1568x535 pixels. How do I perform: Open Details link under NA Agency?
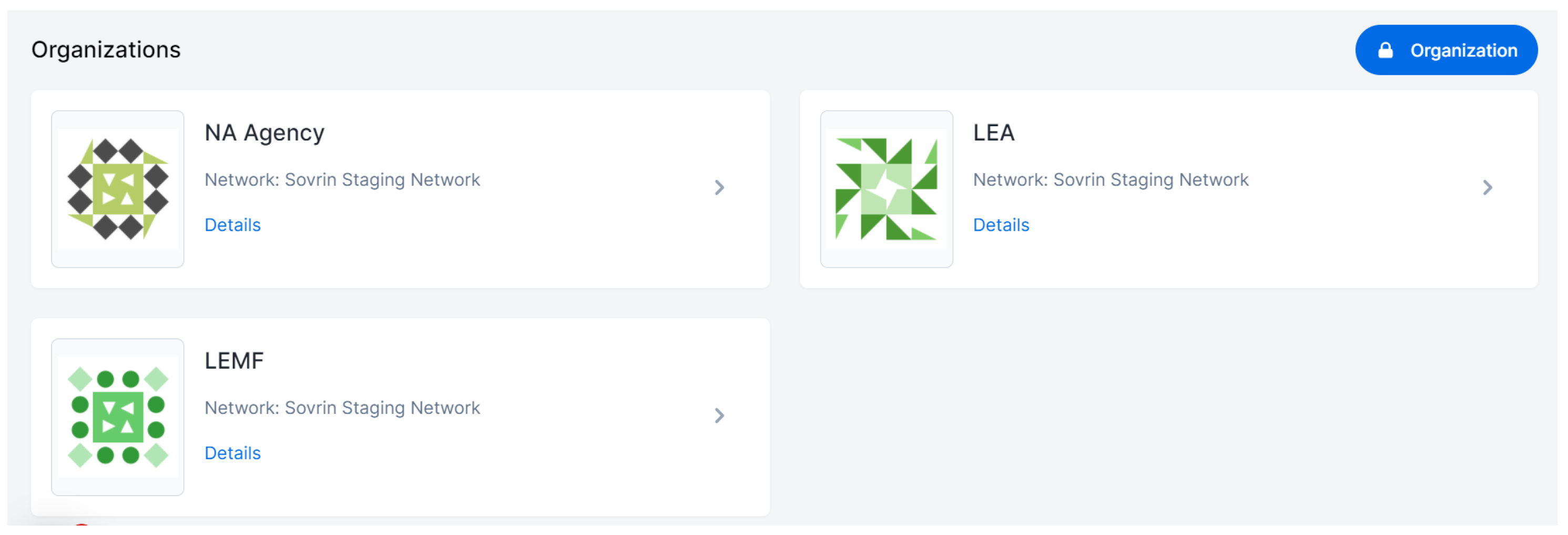[232, 225]
